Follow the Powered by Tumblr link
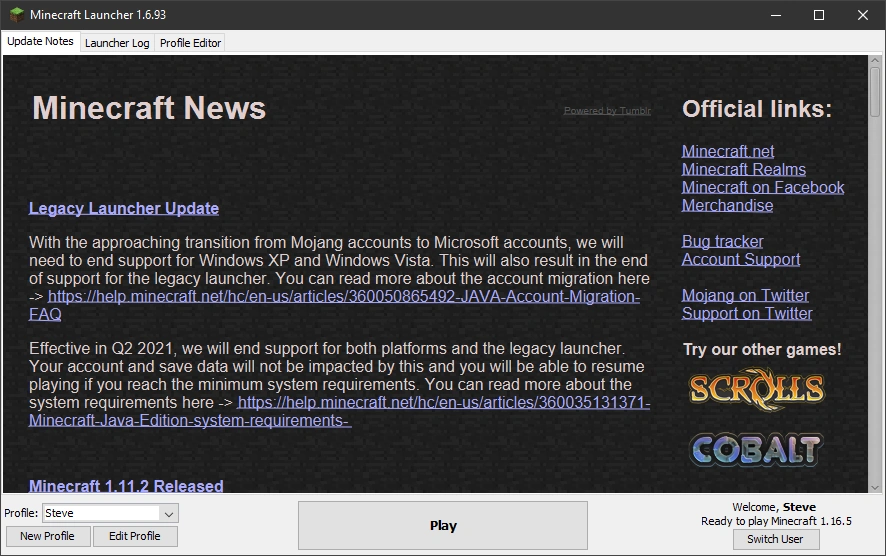Screen dimensions: 886x556 (607, 111)
